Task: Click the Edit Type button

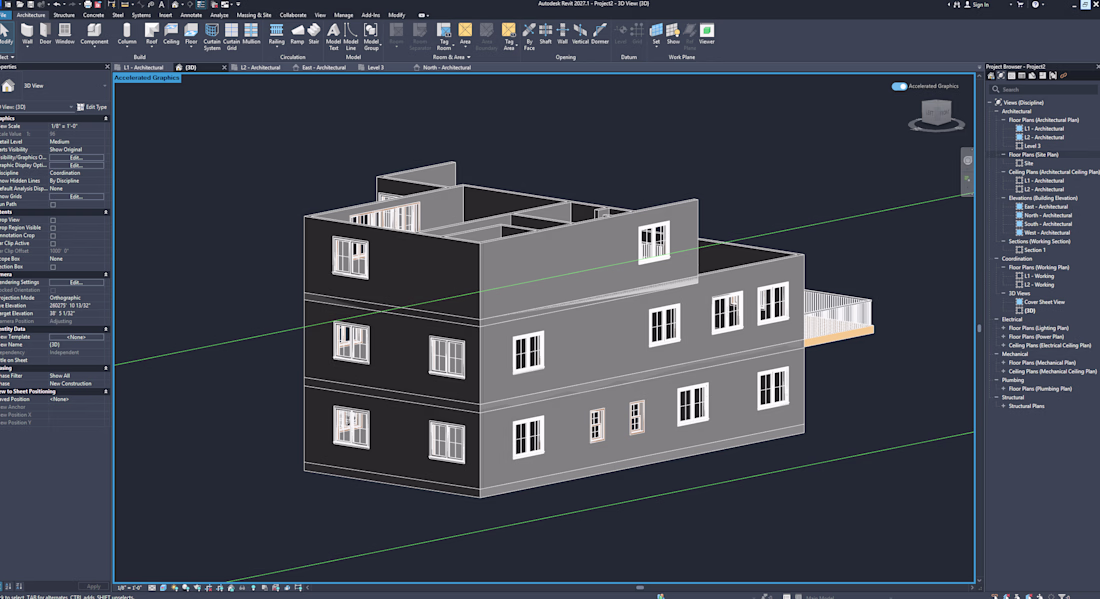Action: (92, 107)
